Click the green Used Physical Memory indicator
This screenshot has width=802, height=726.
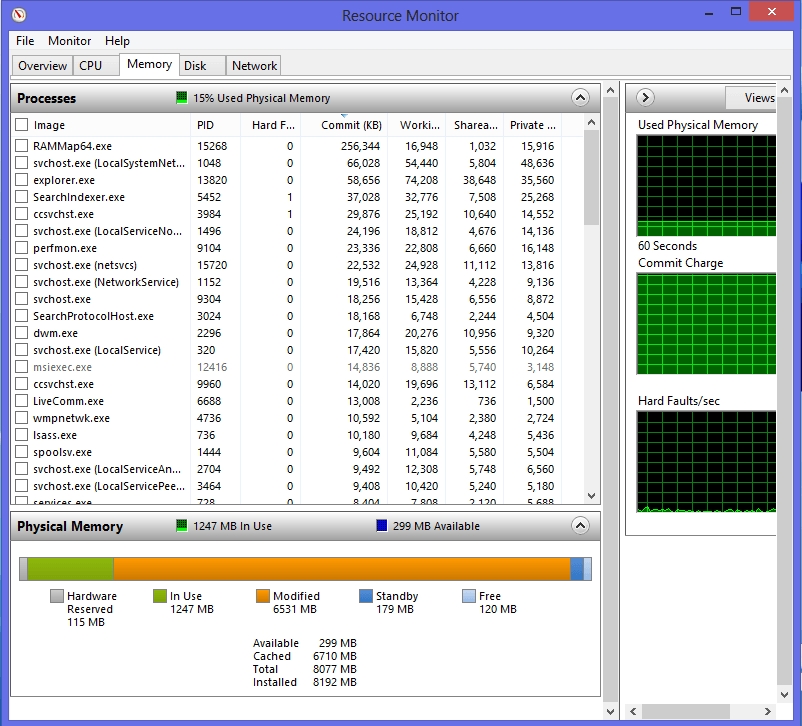point(182,98)
